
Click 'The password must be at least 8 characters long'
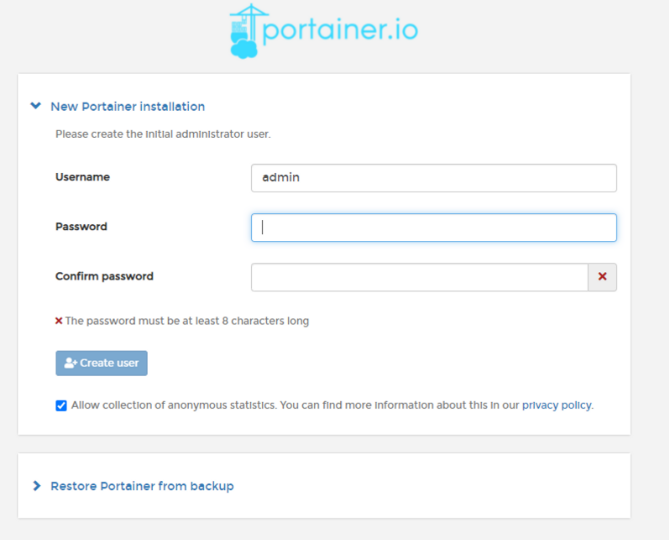(187, 321)
